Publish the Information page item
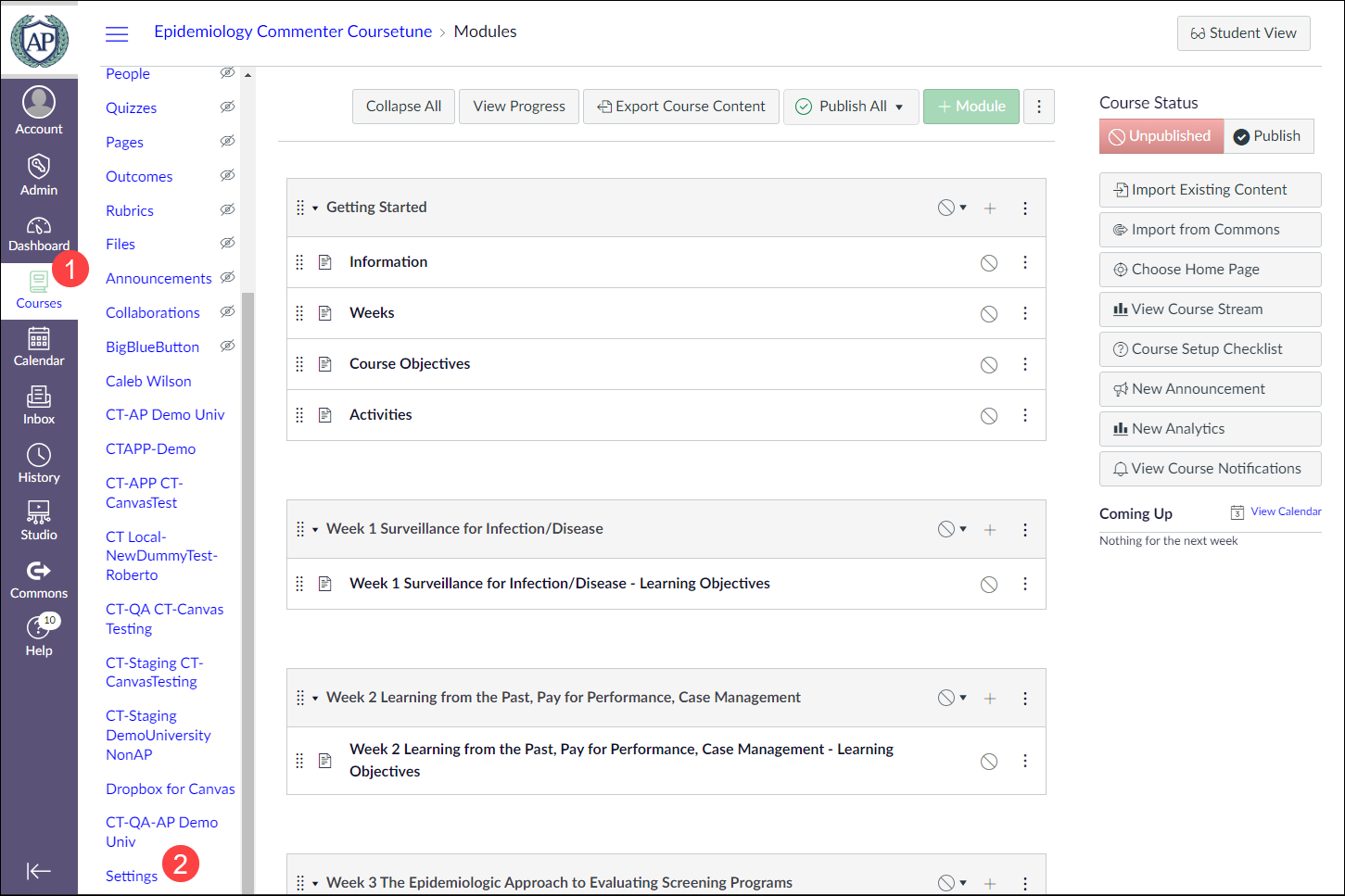Screen dimensions: 1345x896 pyautogui.click(x=989, y=263)
